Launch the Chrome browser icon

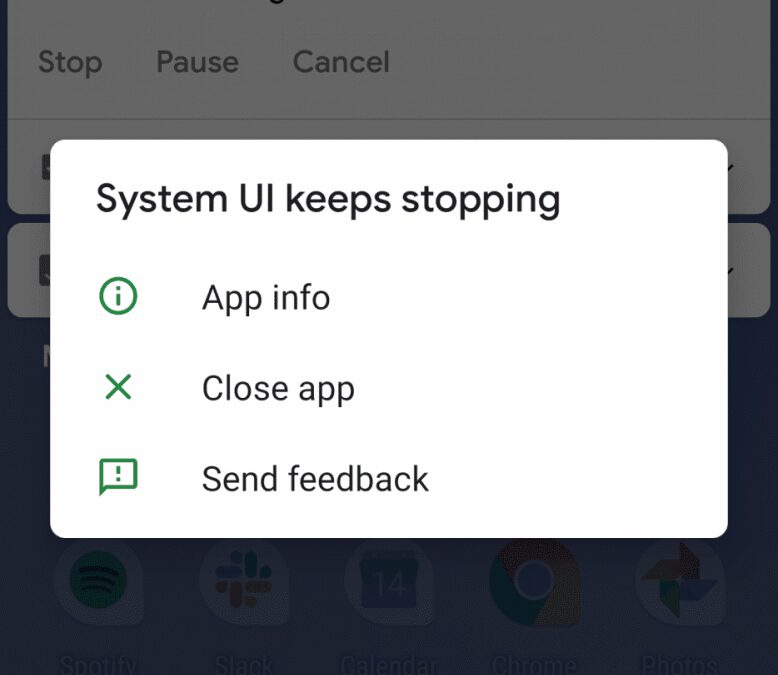coord(534,579)
